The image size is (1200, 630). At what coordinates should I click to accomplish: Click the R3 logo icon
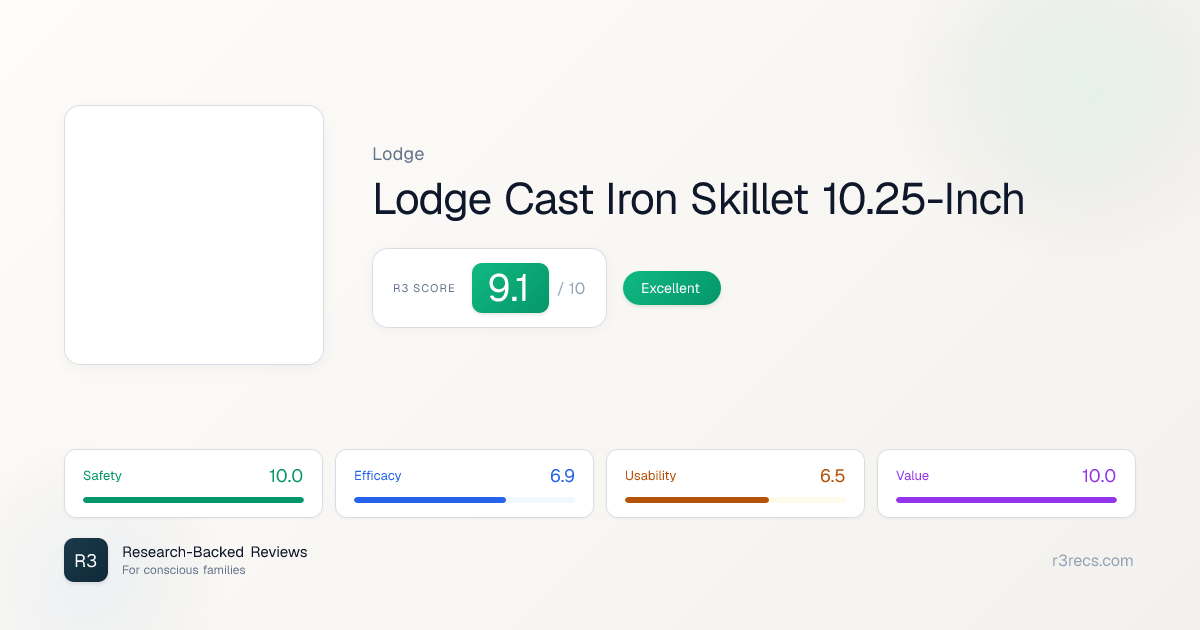(86, 560)
